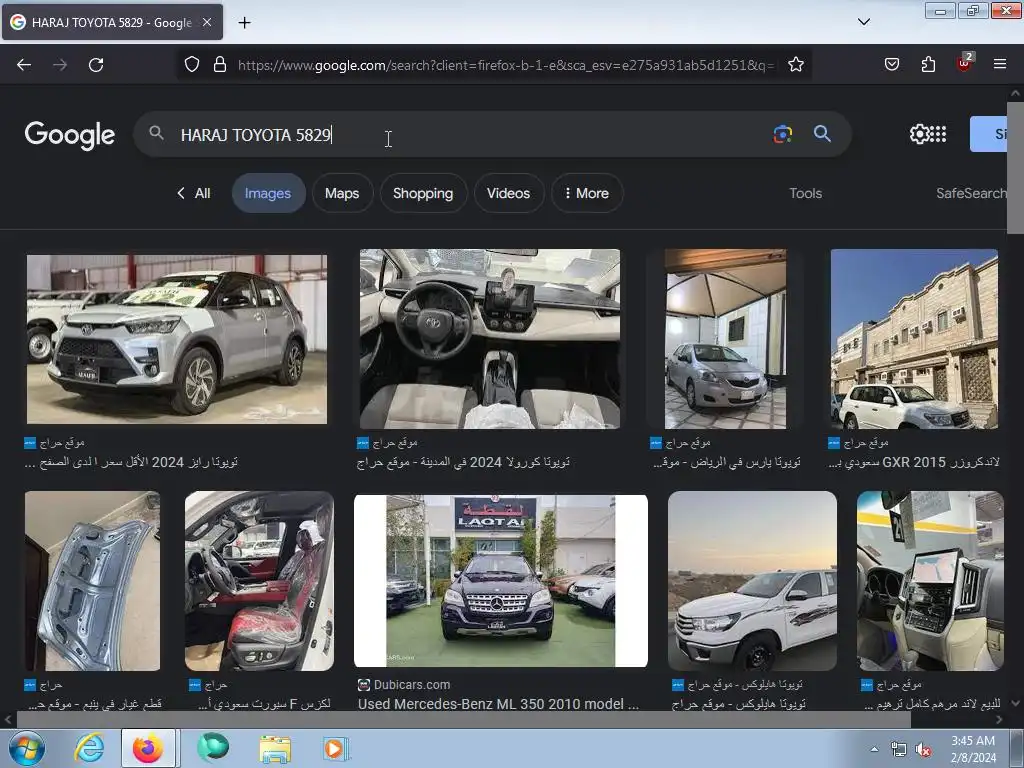Open the Land Cruiser screen interior image
1024x768 pixels.
point(930,581)
